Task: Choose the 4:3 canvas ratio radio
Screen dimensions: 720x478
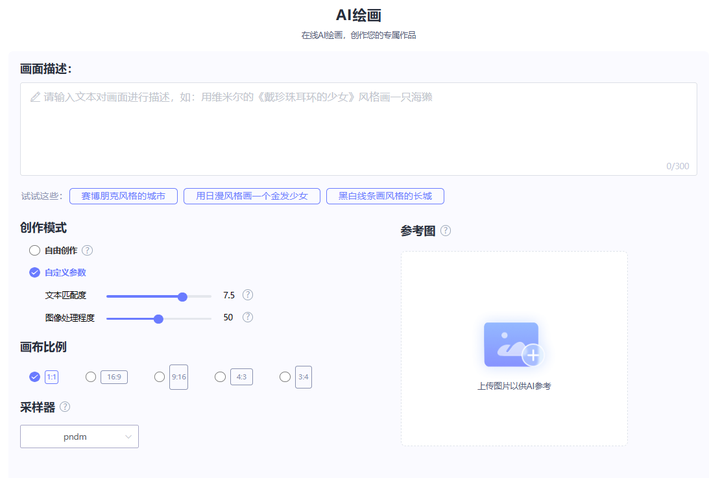Action: (220, 377)
